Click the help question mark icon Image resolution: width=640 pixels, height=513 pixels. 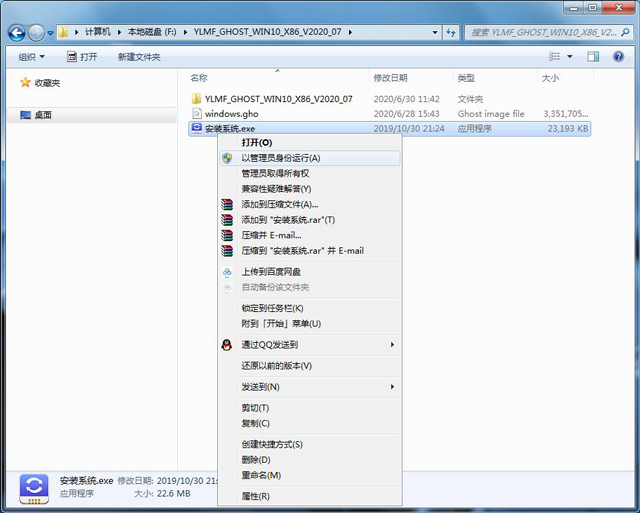coord(620,56)
